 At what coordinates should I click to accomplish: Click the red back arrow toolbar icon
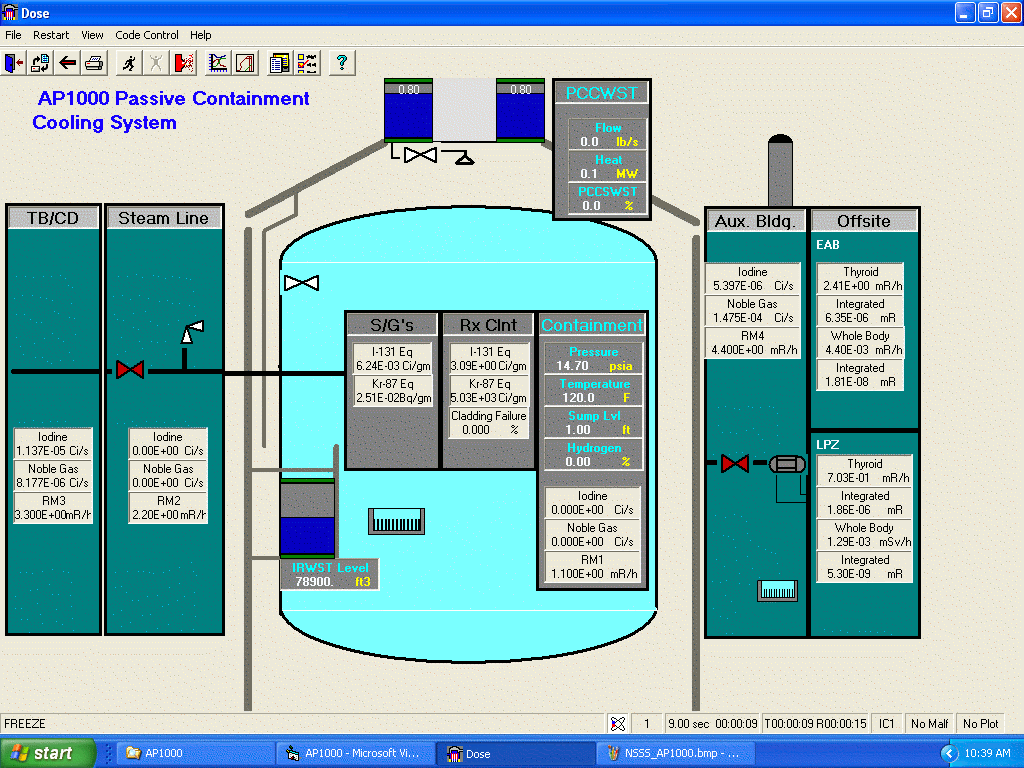coord(67,63)
